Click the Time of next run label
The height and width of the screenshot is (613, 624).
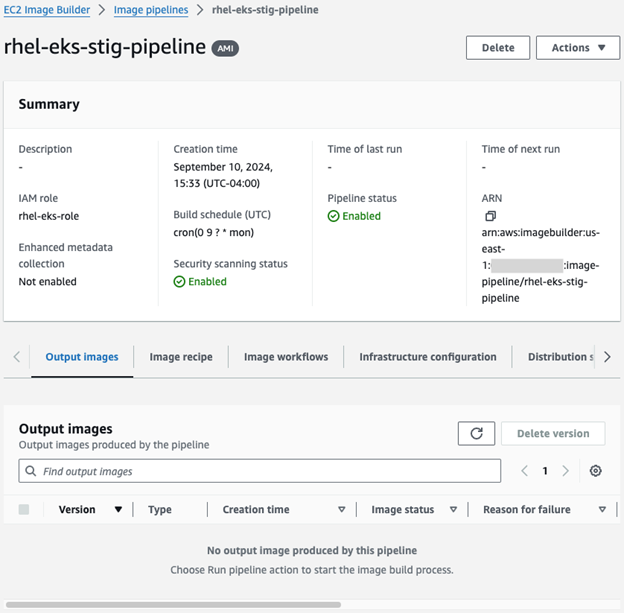pyautogui.click(x=521, y=149)
